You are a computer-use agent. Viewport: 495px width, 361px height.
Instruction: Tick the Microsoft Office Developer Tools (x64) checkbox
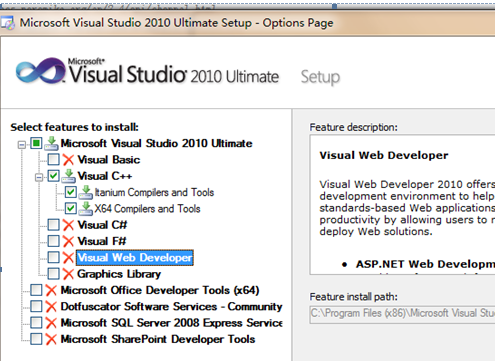(x=36, y=290)
